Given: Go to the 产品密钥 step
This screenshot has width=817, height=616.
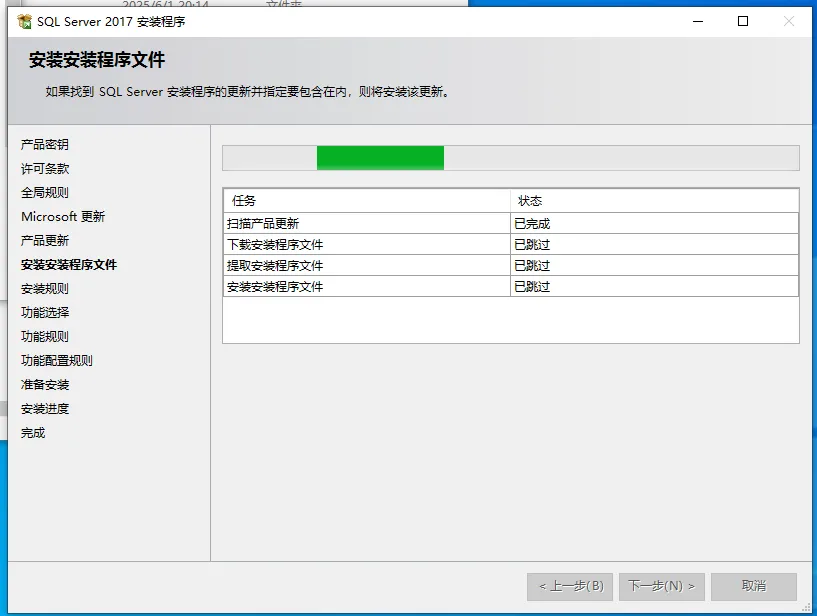Looking at the screenshot, I should pos(45,144).
